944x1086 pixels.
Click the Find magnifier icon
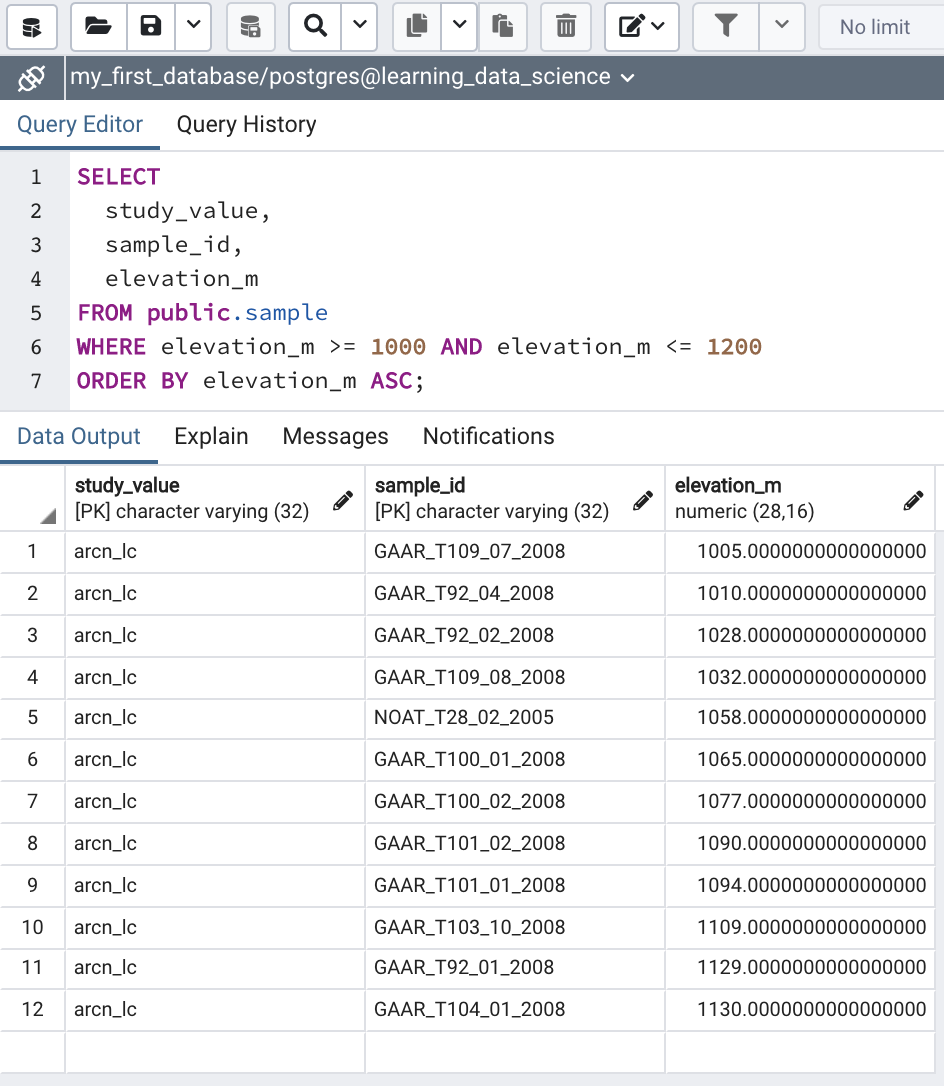315,27
